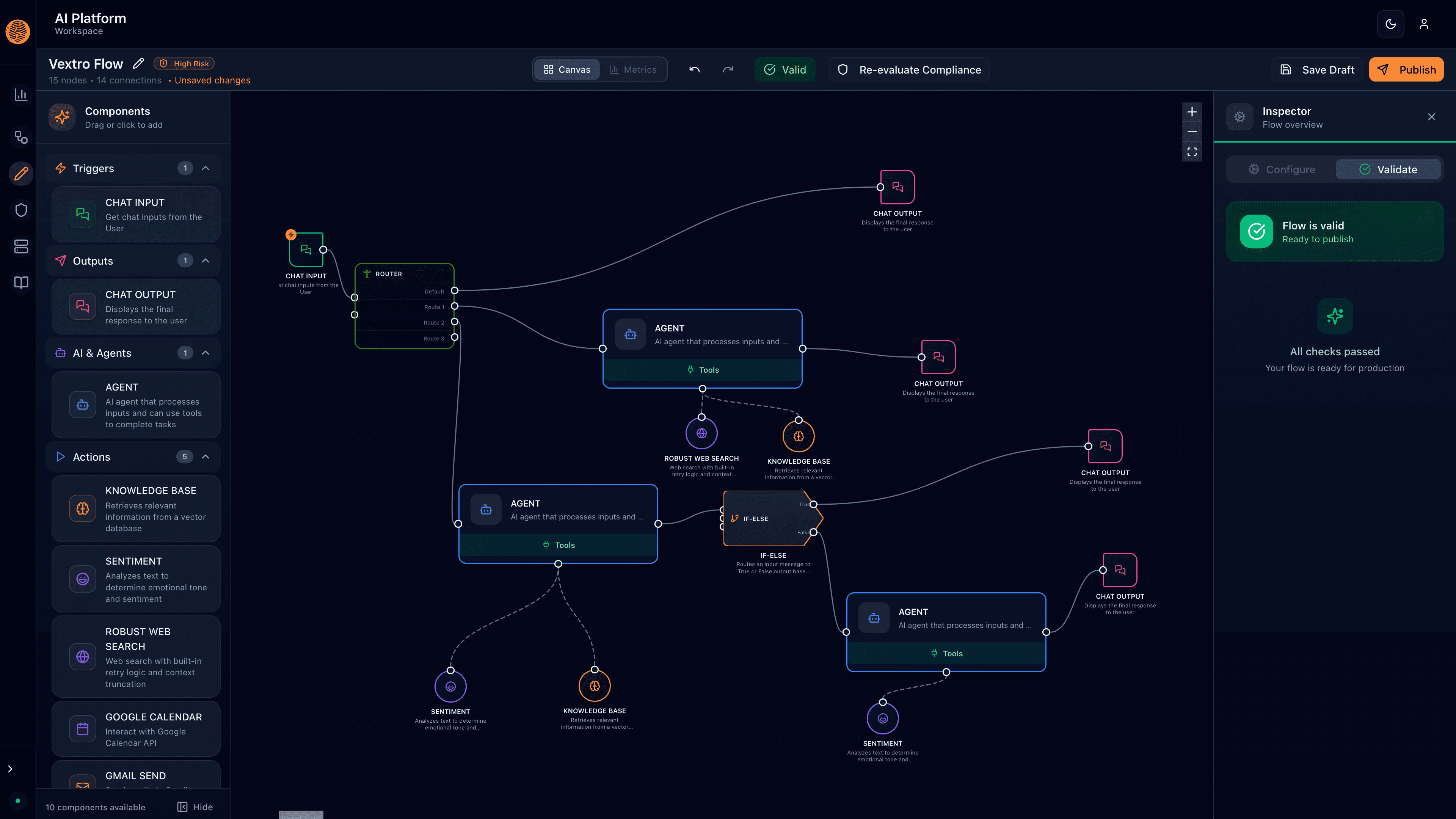Open the analytics chart icon in left sidebar
Image resolution: width=1456 pixels, height=819 pixels.
pos(20,95)
